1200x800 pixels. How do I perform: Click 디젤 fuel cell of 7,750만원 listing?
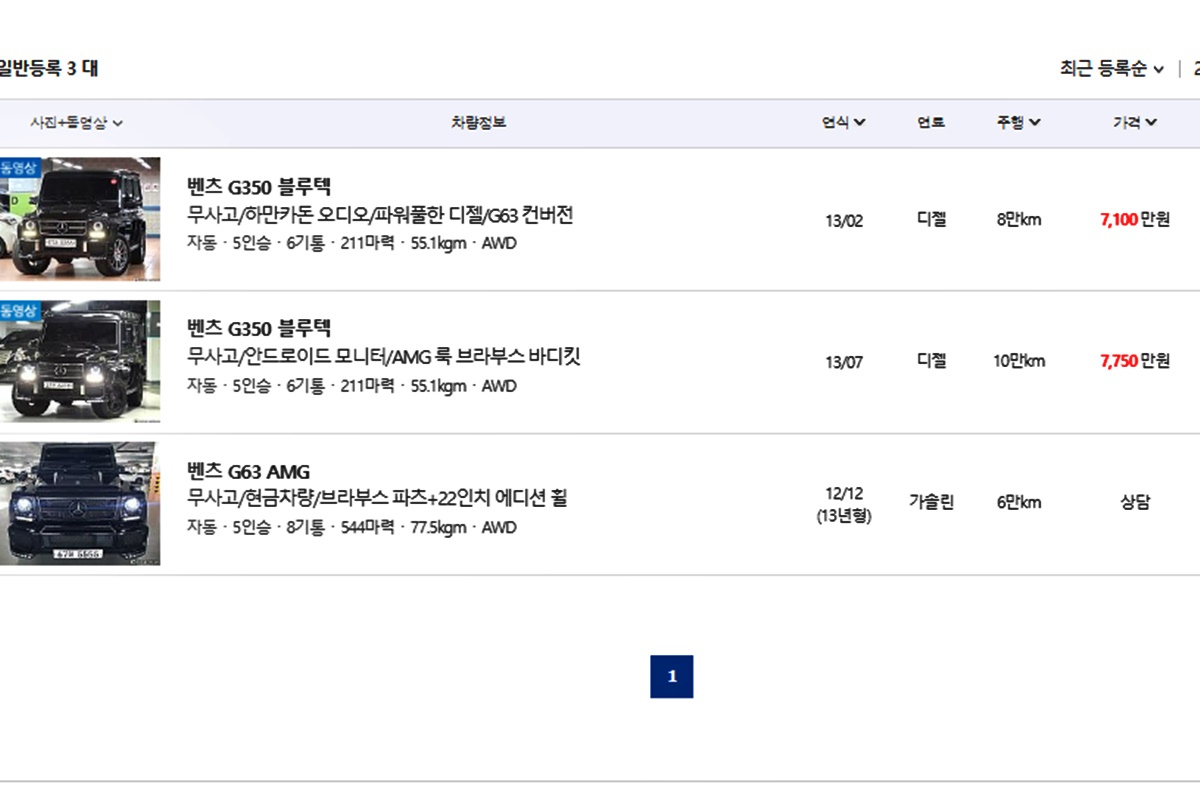pos(931,361)
